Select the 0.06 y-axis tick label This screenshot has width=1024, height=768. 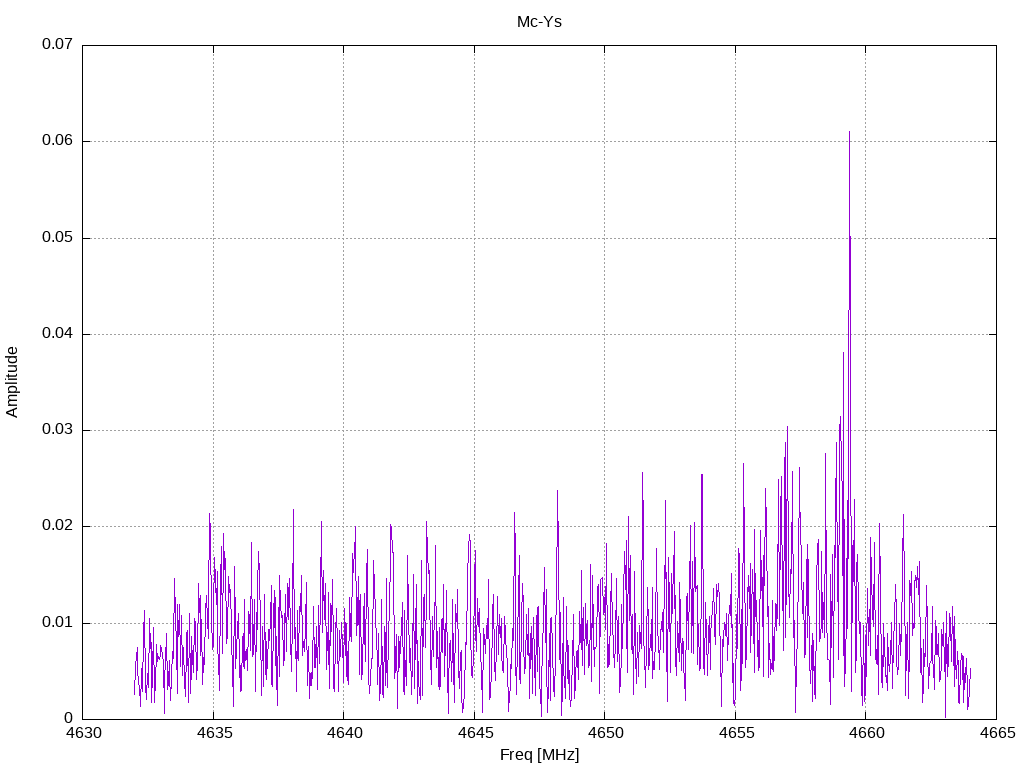click(57, 141)
